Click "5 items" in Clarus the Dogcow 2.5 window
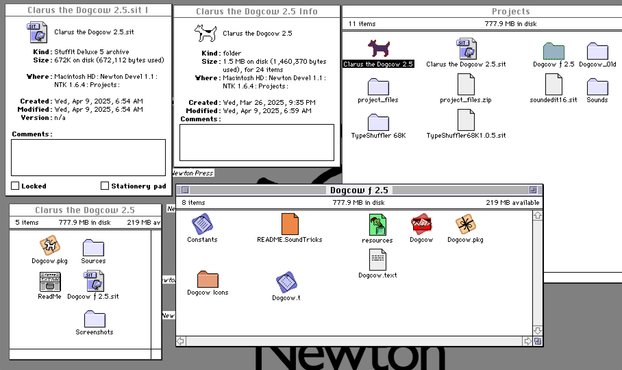The width and height of the screenshot is (622, 370). click(27, 222)
